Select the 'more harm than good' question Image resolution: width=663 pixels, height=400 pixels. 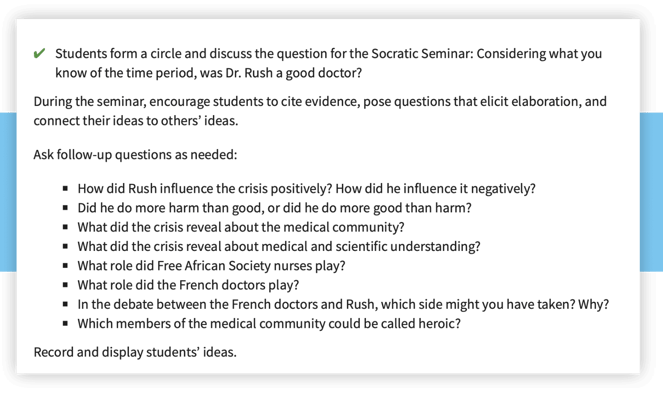click(274, 208)
